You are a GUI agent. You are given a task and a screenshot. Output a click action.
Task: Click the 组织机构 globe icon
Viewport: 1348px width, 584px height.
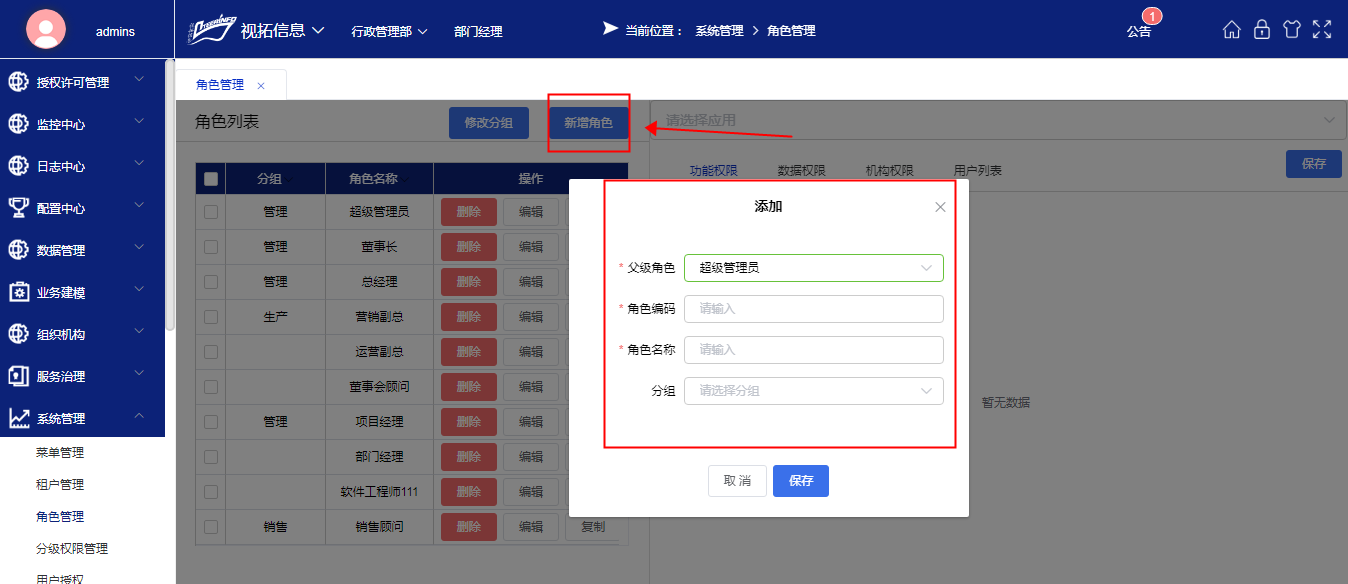[19, 334]
